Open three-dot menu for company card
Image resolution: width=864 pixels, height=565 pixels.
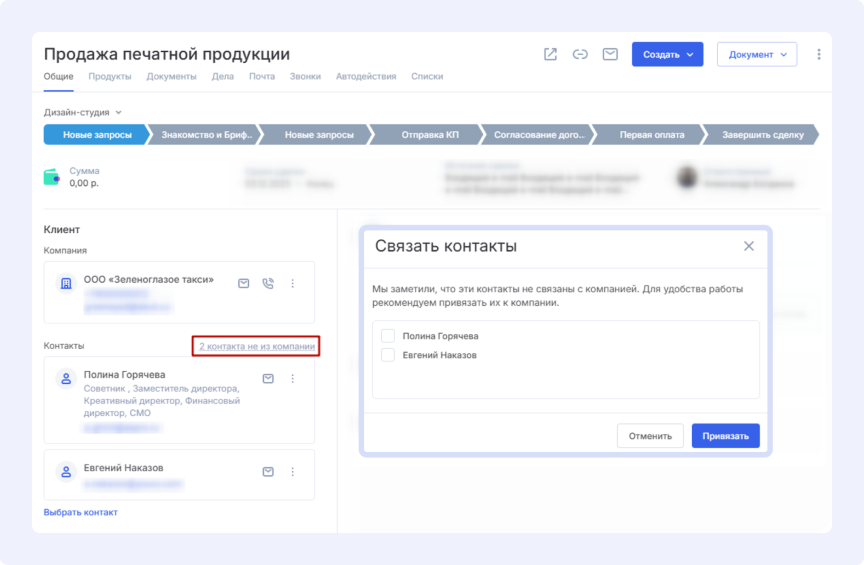click(x=293, y=284)
